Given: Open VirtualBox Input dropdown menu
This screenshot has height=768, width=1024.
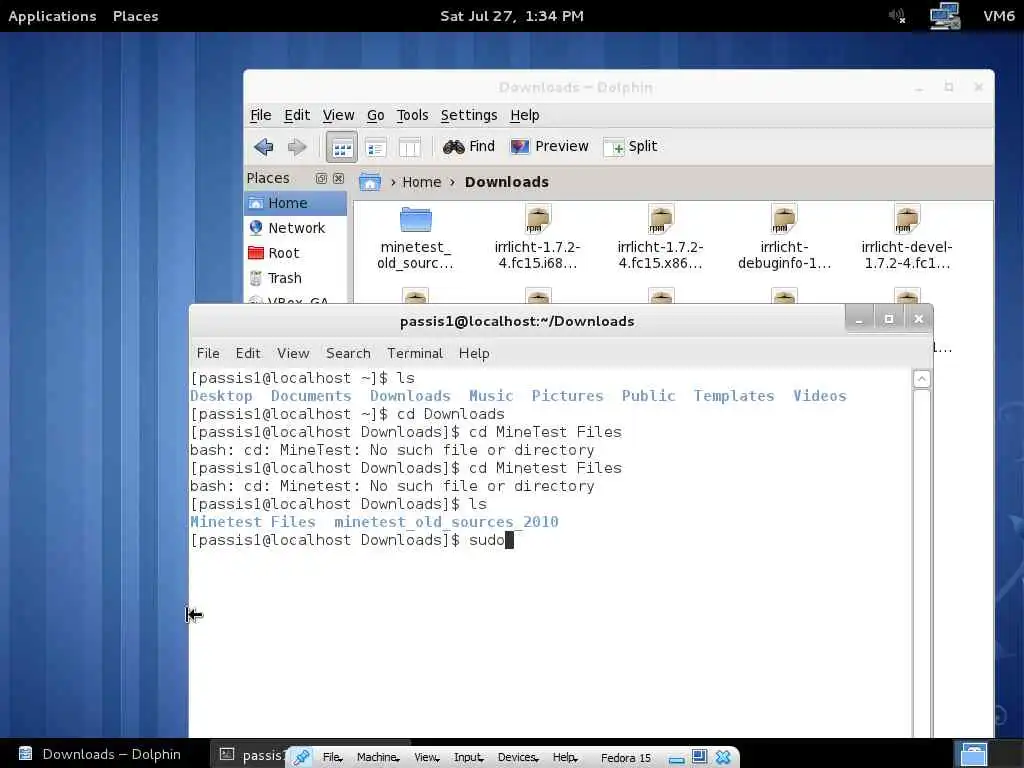Looking at the screenshot, I should 468,758.
